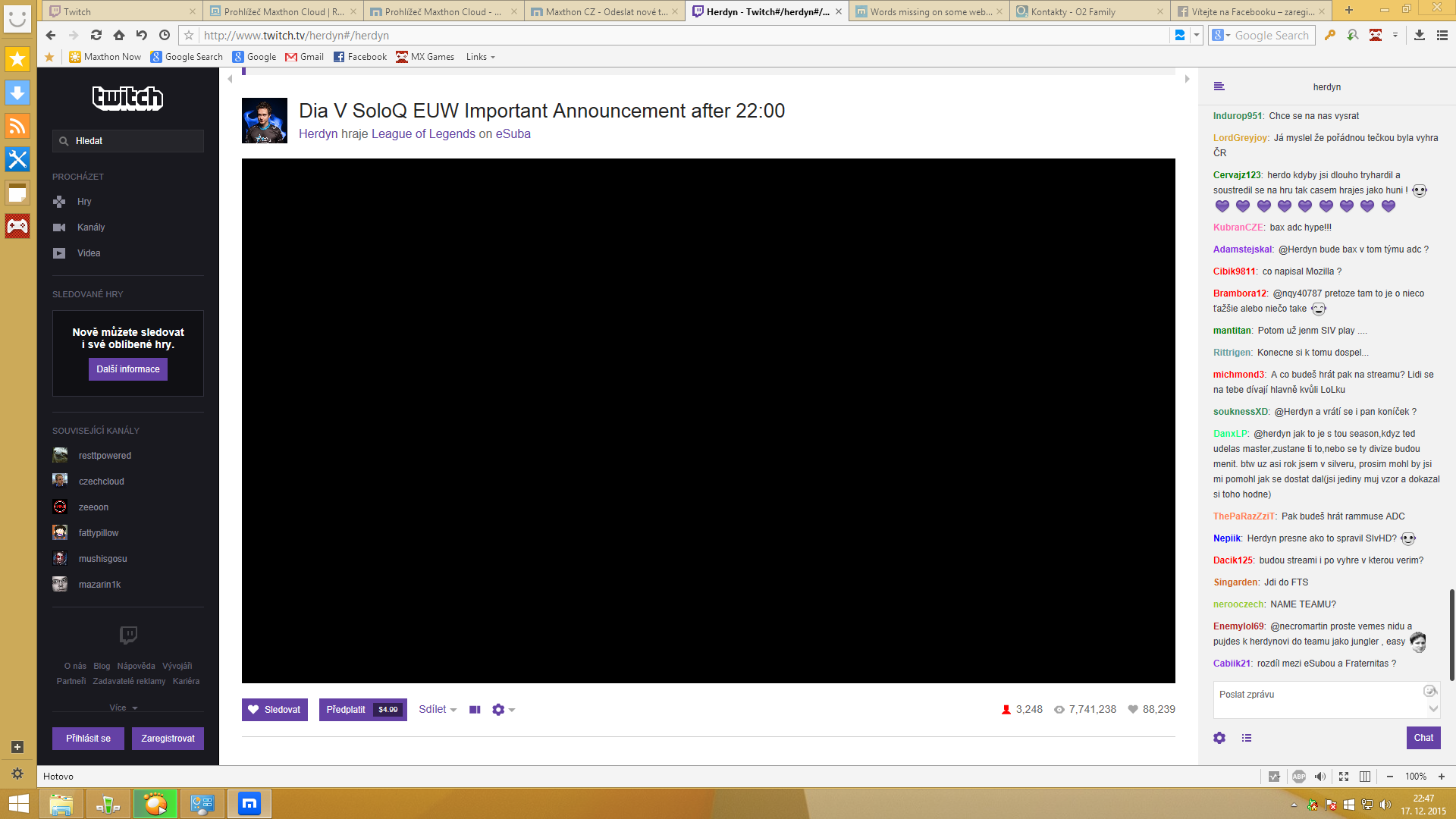The image size is (1456, 819).
Task: Open the Hry item in the Procházet menu
Action: [84, 202]
